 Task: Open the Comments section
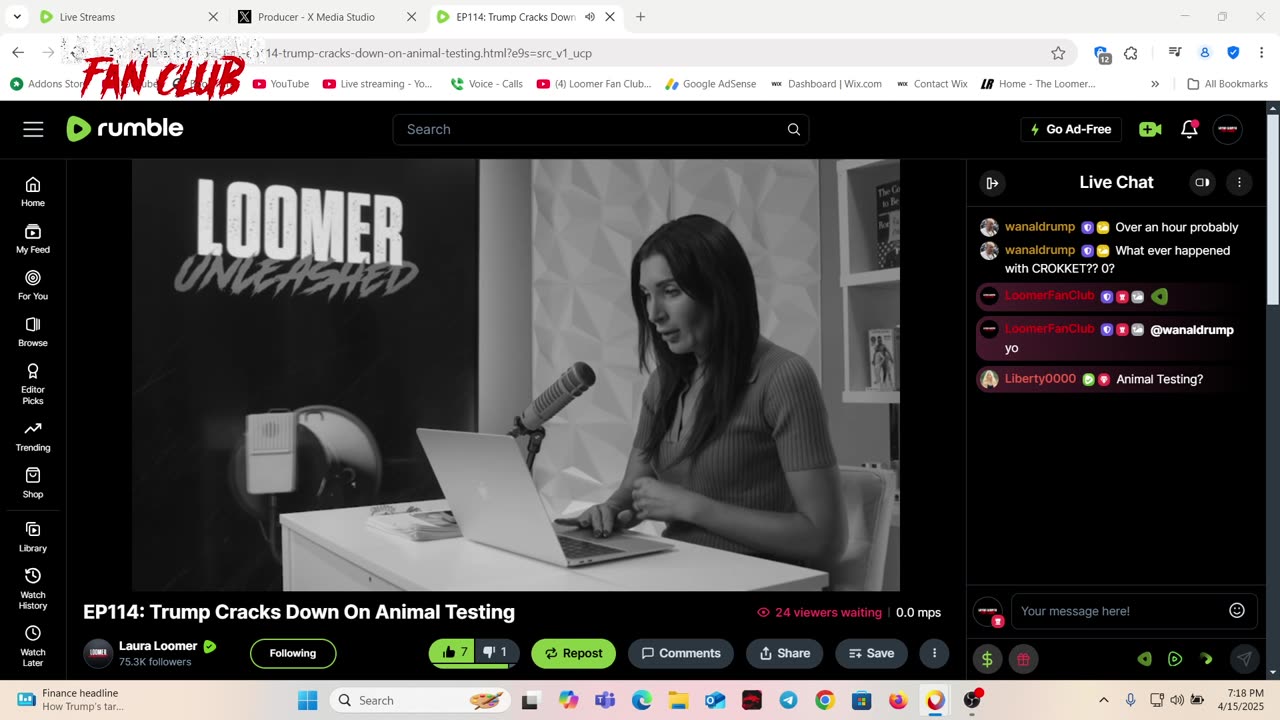[681, 653]
